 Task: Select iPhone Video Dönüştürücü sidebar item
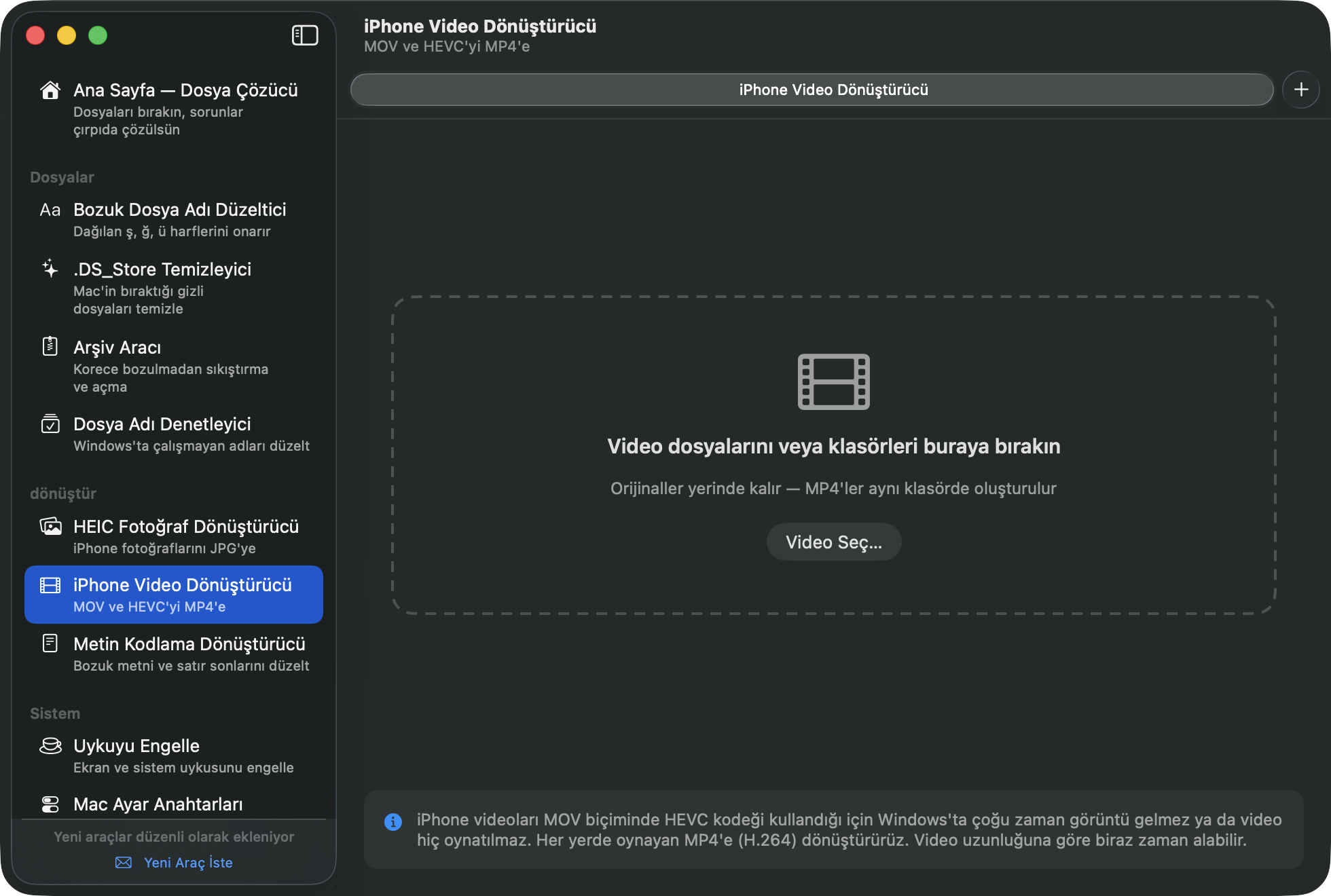pos(174,595)
